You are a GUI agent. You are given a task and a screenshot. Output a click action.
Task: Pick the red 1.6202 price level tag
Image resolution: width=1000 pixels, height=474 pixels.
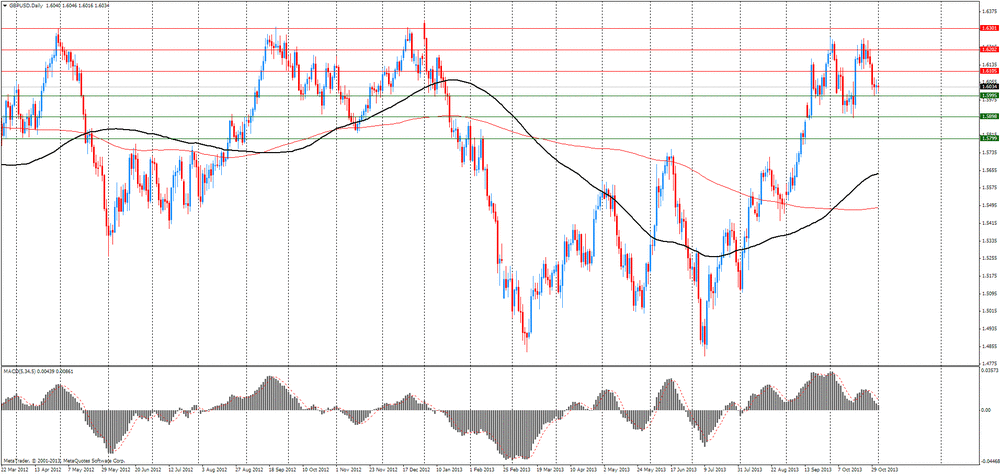[990, 49]
